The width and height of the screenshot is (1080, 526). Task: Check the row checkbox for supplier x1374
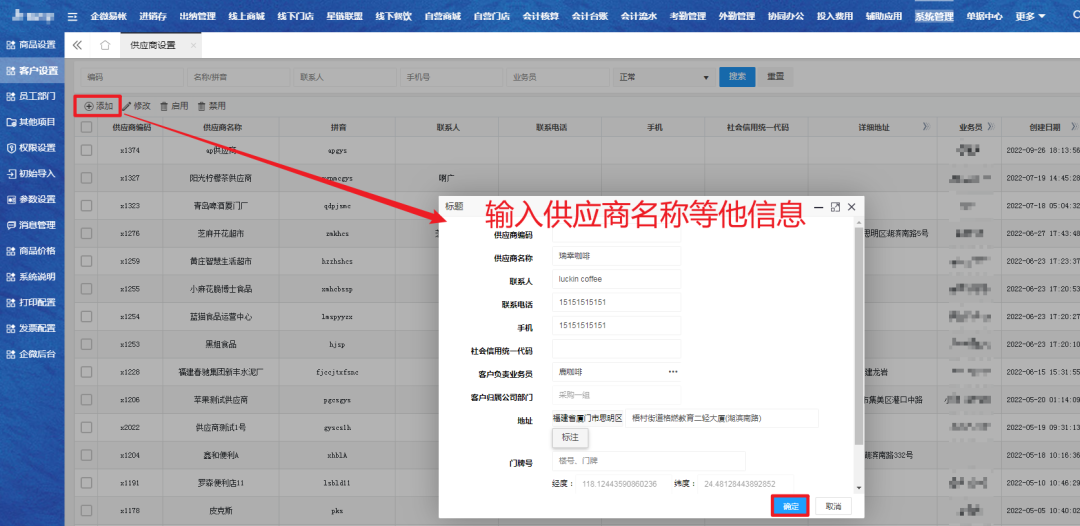click(87, 150)
